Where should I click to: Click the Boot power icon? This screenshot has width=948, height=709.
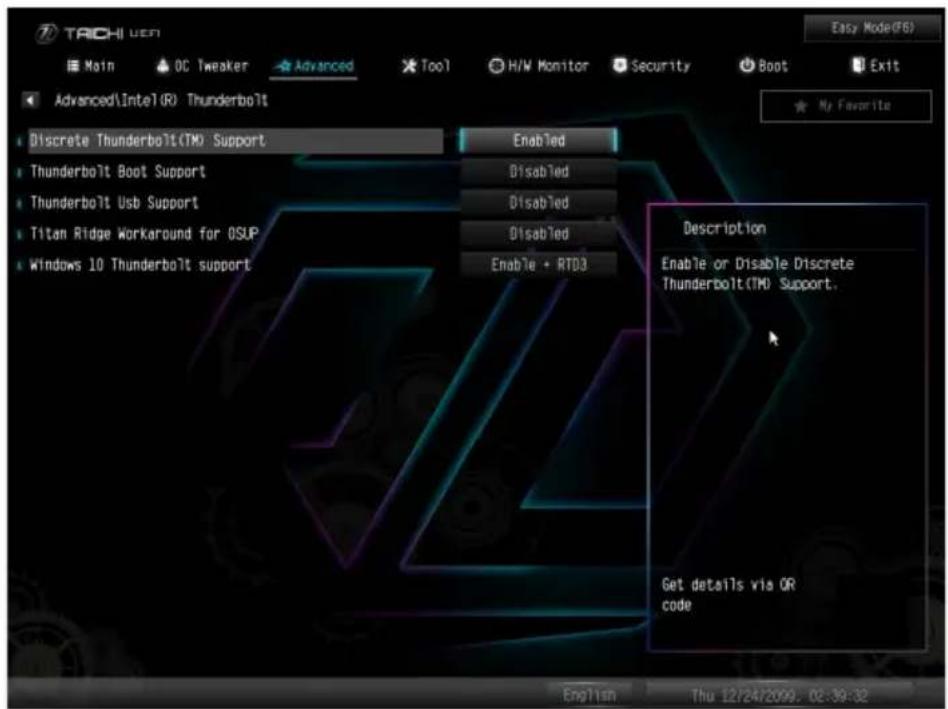coord(747,65)
